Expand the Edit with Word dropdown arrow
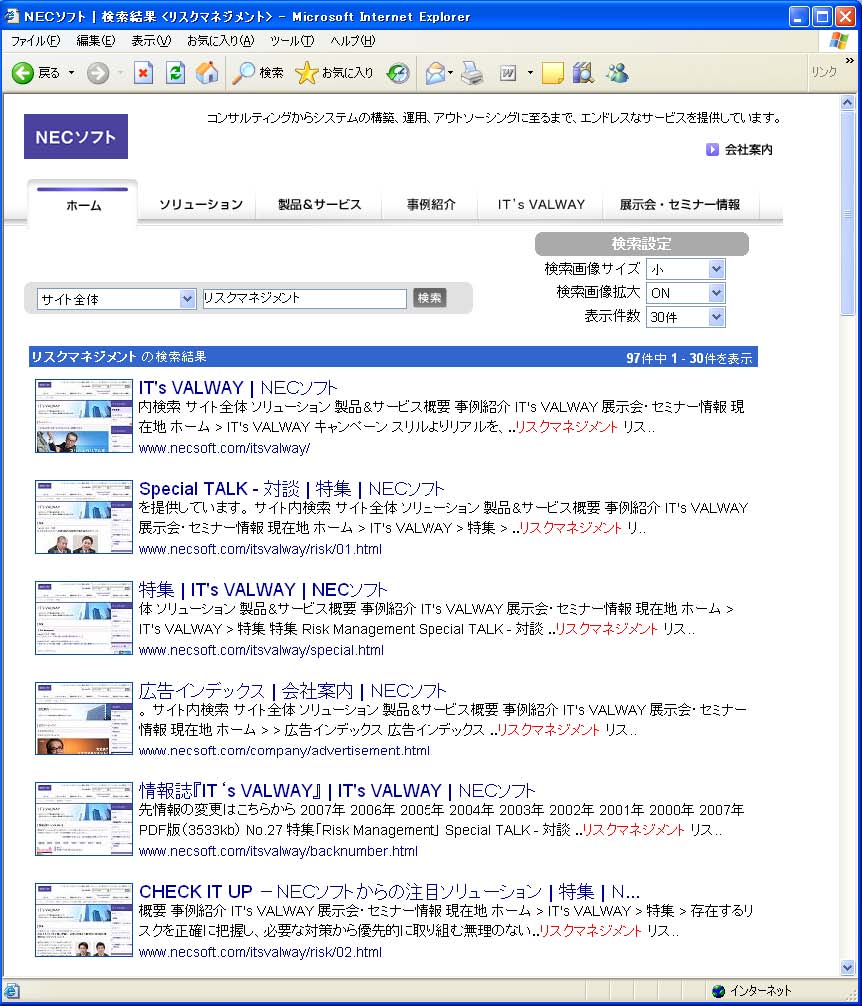 click(x=530, y=72)
